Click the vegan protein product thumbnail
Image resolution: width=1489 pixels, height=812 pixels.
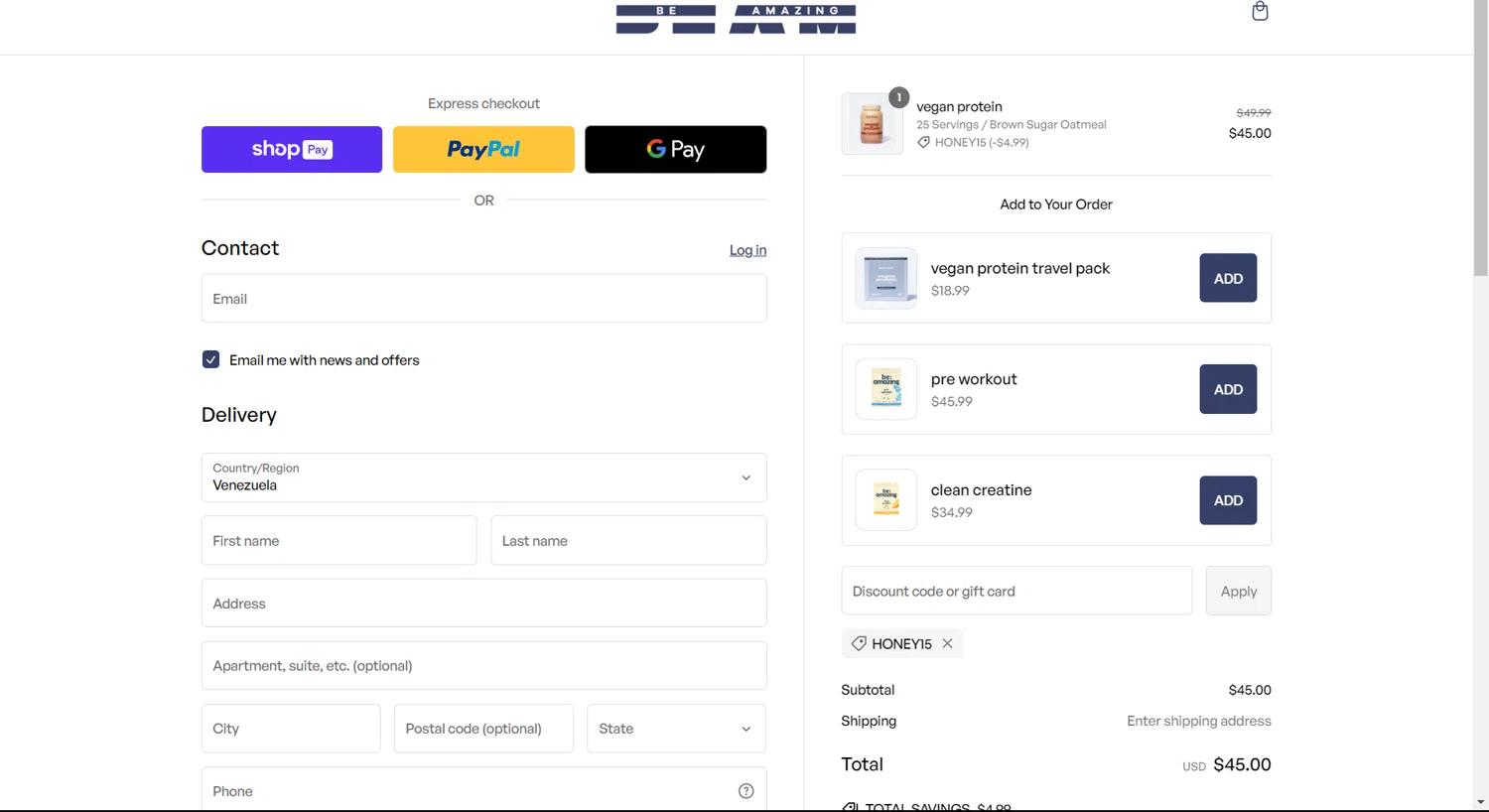point(873,124)
